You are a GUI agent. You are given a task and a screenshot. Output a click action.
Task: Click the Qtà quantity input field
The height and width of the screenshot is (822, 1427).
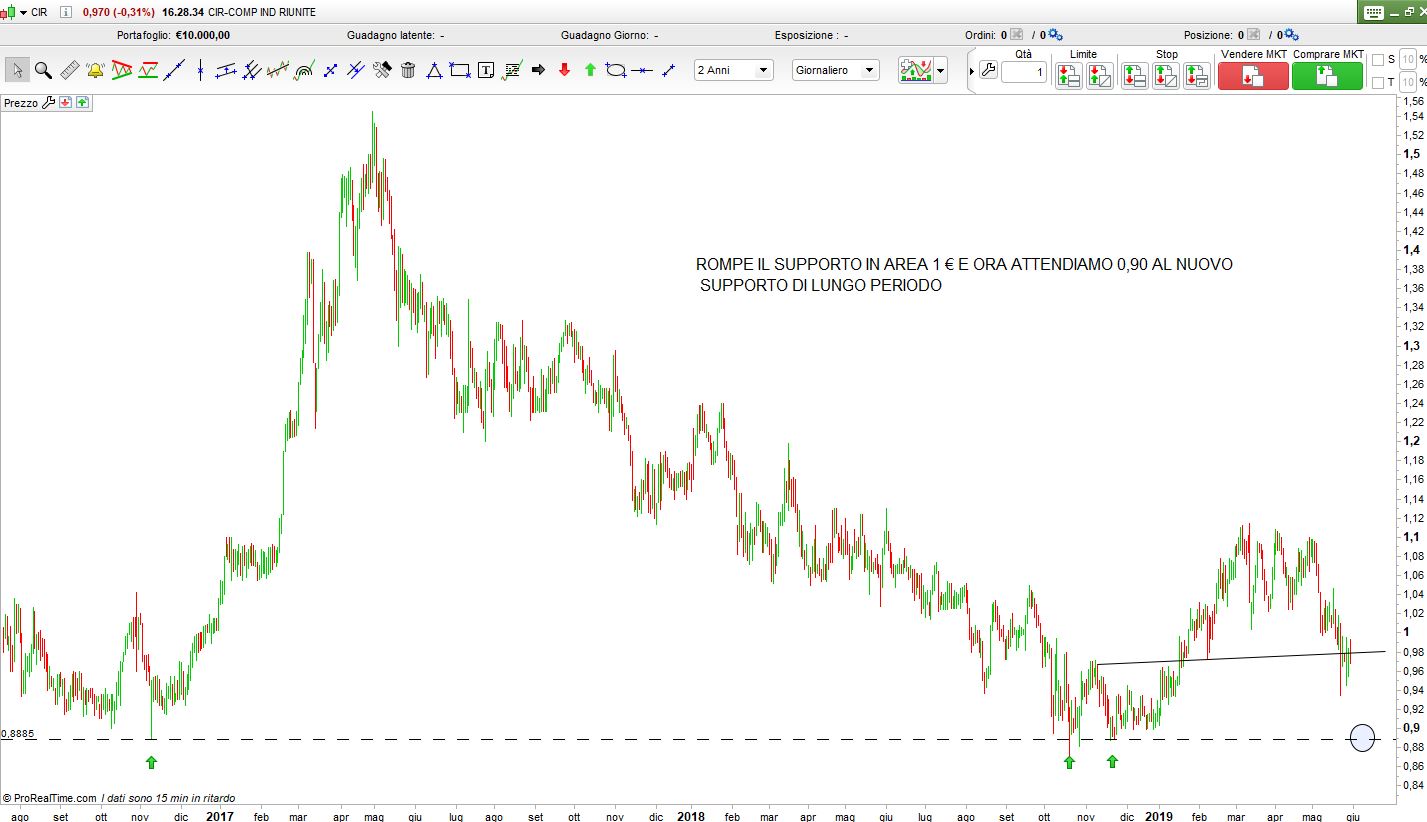click(1023, 72)
